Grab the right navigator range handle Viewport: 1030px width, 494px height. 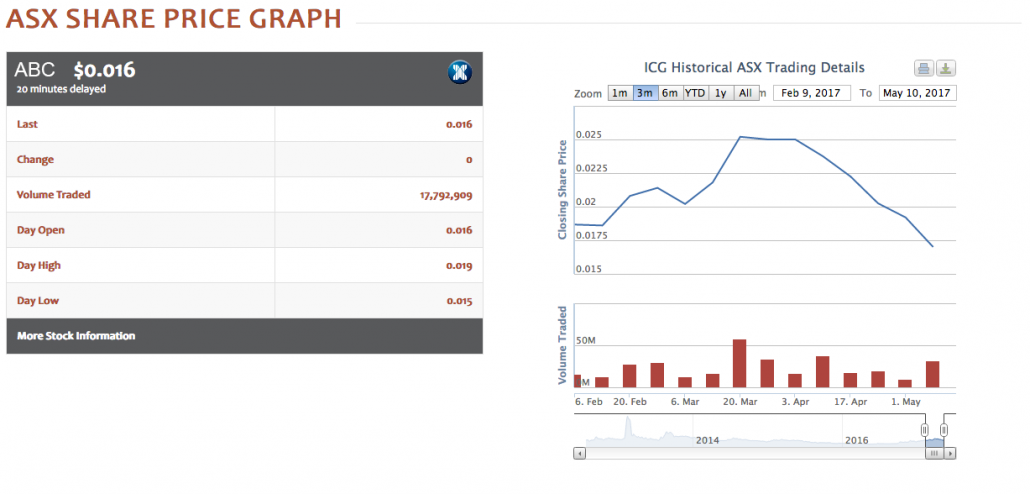[944, 430]
